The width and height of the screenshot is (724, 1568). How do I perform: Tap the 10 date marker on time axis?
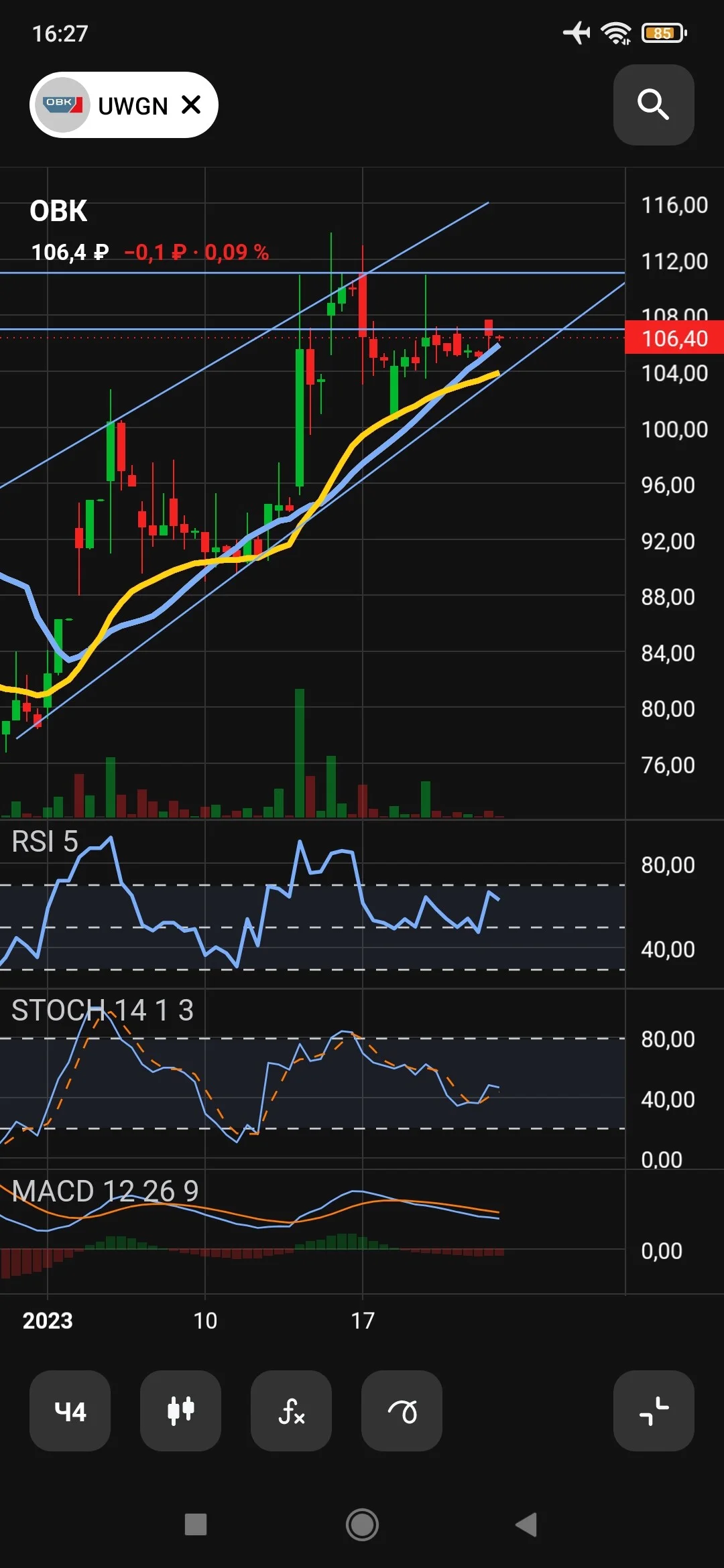tap(205, 1320)
